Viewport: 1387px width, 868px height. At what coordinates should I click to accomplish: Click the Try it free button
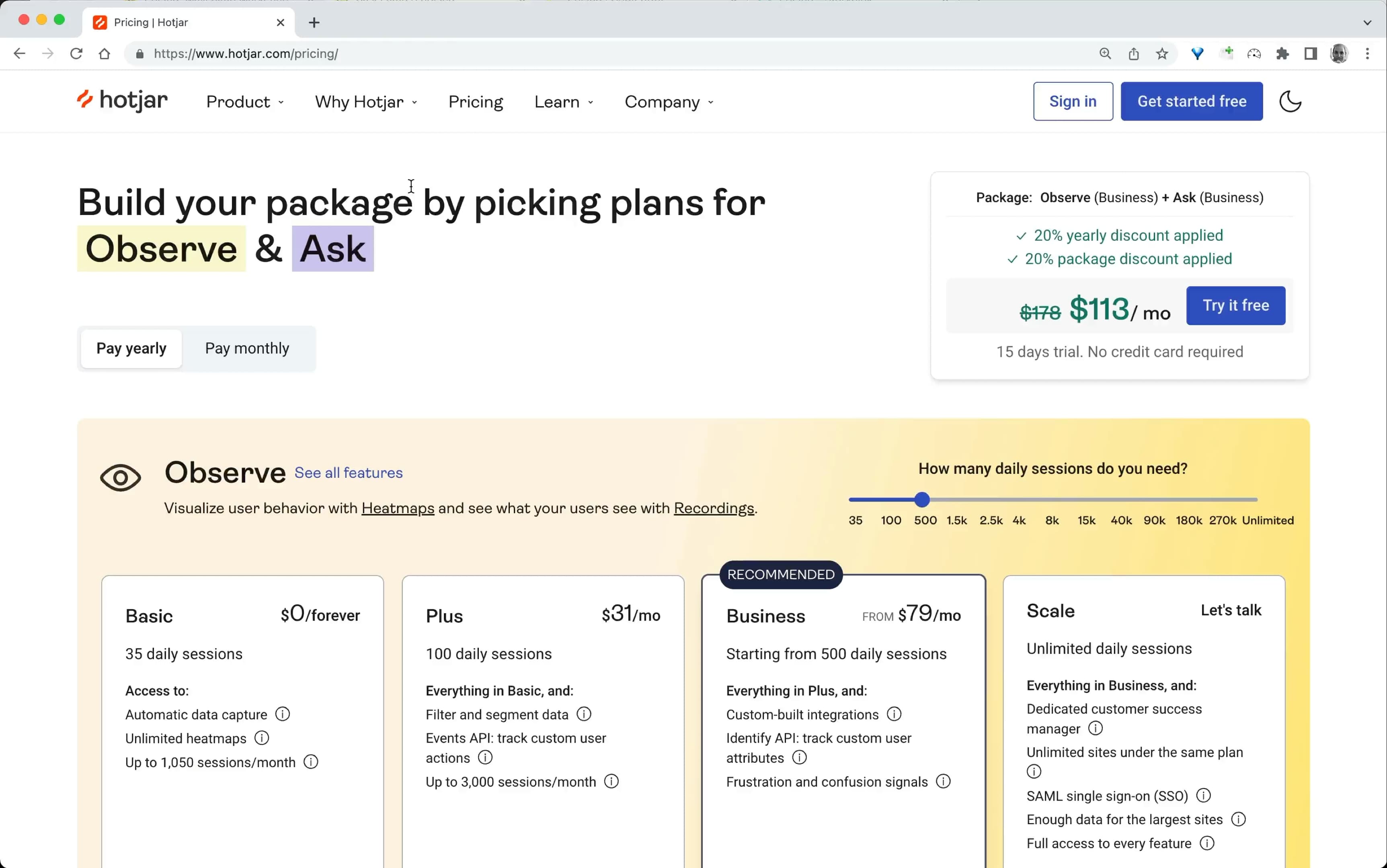point(1235,305)
